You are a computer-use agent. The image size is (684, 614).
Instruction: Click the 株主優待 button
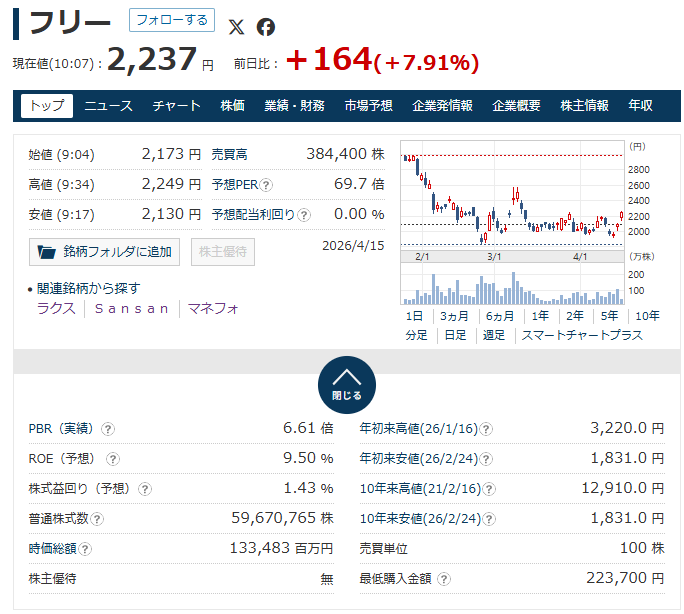(x=223, y=252)
